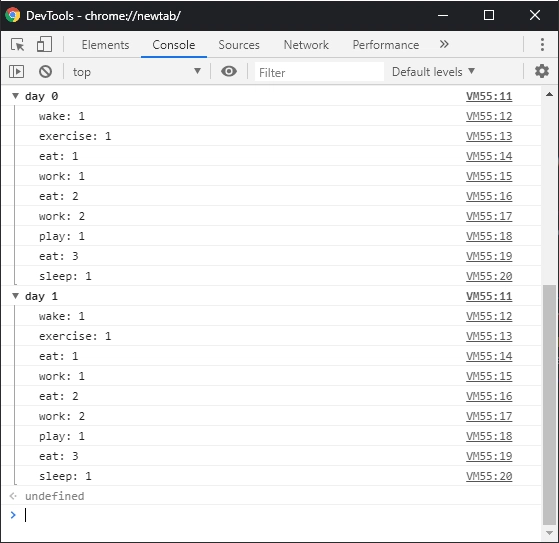559x543 pixels.
Task: Show the console sidebar panel icon
Action: 16,72
